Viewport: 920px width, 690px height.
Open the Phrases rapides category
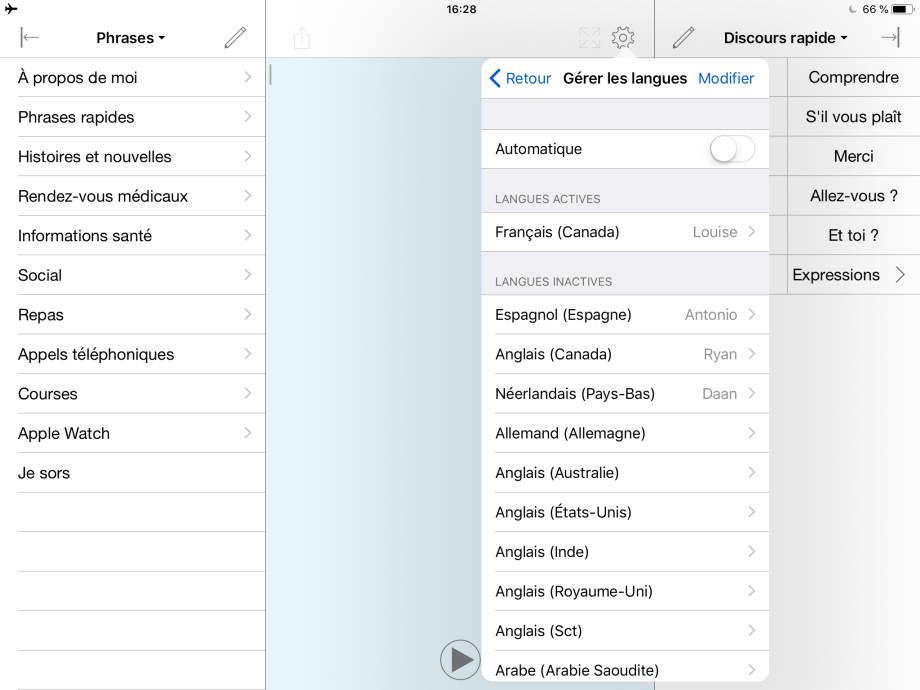[x=133, y=117]
